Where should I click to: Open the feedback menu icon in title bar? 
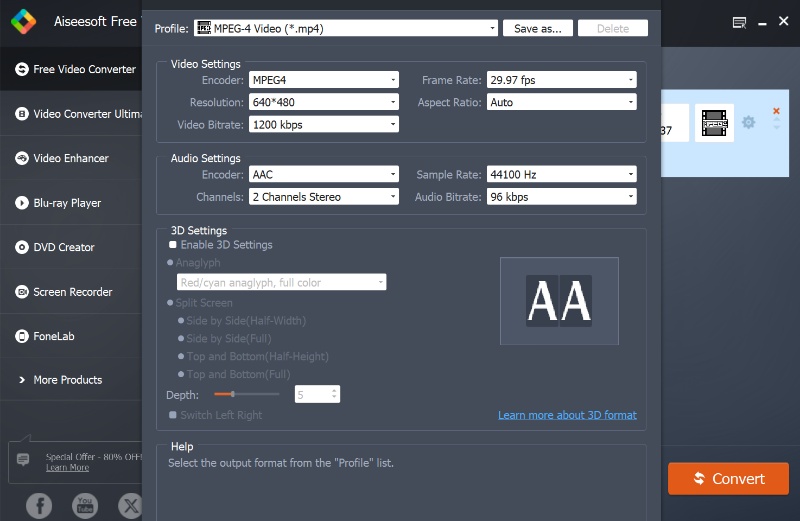coord(739,22)
